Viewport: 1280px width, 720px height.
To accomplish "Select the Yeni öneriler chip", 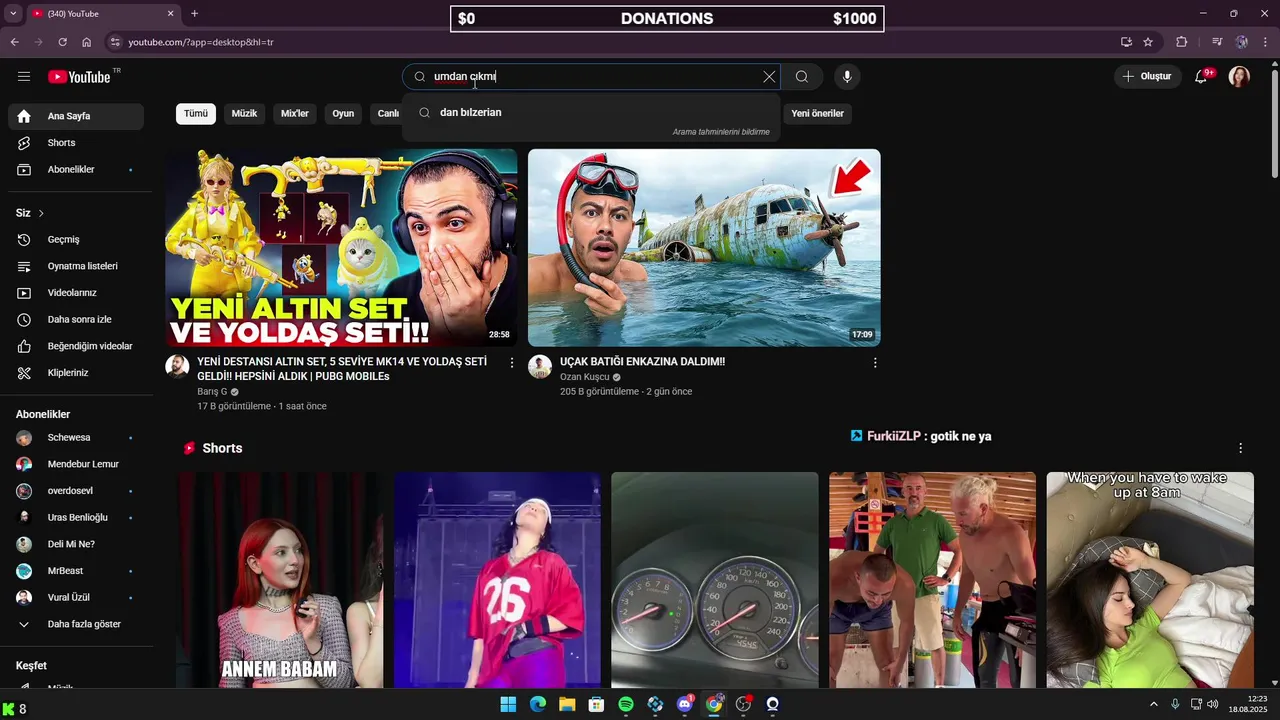I will click(x=818, y=114).
